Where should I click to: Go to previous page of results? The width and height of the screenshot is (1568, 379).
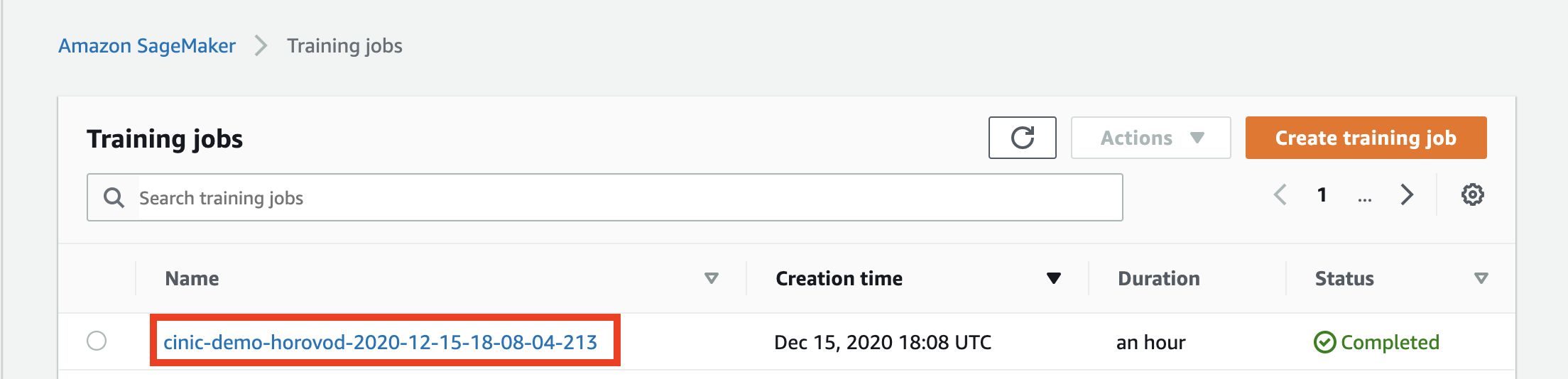(1280, 194)
